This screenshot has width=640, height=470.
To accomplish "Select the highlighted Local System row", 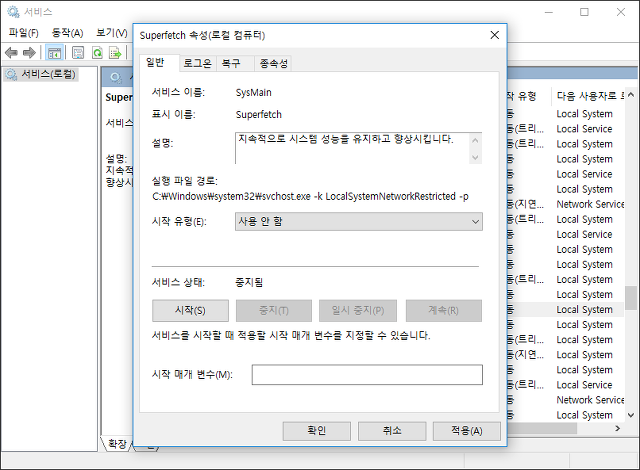I will point(565,310).
